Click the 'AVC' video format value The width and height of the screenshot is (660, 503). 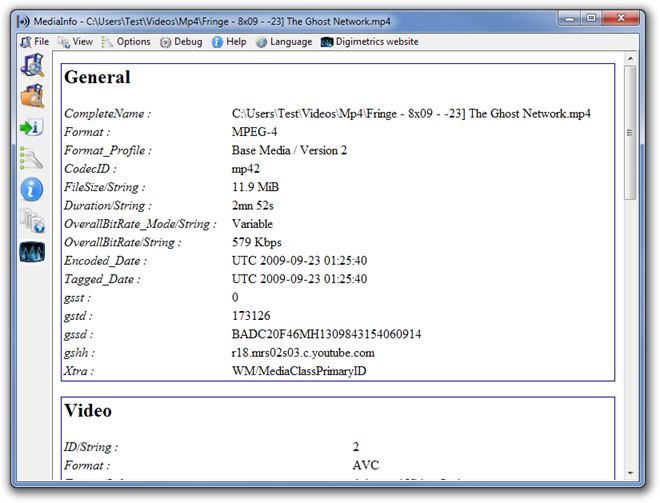coord(366,465)
